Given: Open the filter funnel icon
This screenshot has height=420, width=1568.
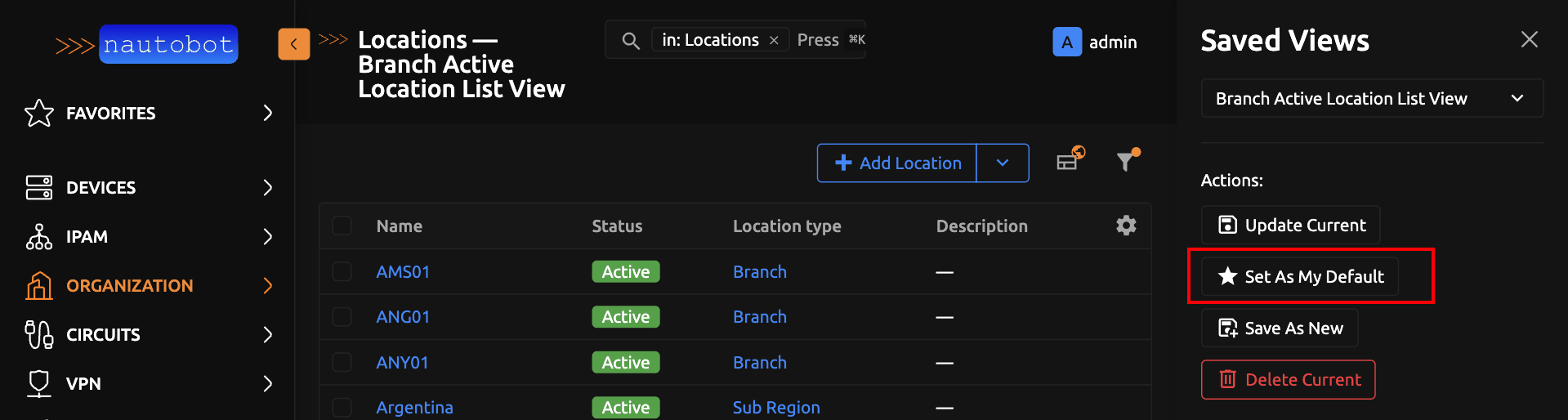Looking at the screenshot, I should 1126,162.
